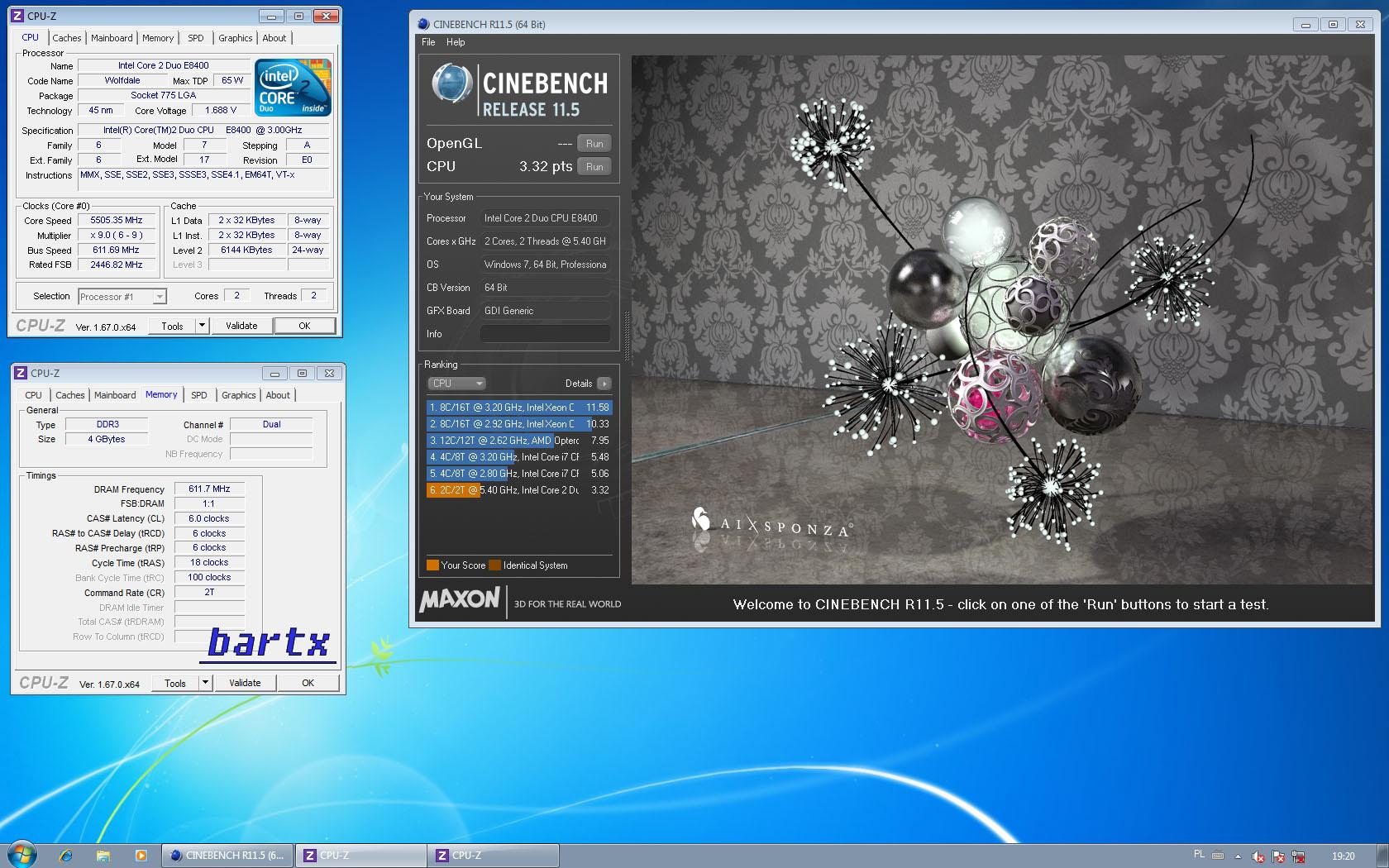Open Windows Explorer folder icon in taskbar
This screenshot has width=1389, height=868.
point(103,856)
